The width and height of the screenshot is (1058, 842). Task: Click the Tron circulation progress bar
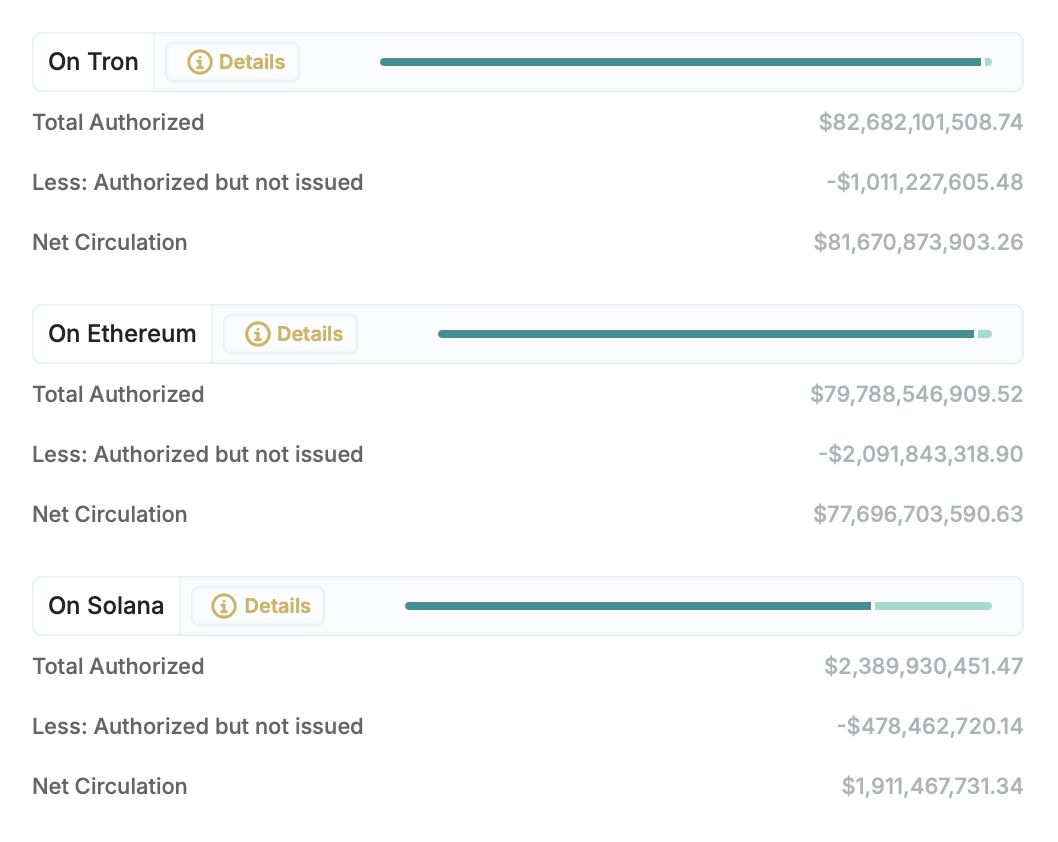tap(685, 62)
